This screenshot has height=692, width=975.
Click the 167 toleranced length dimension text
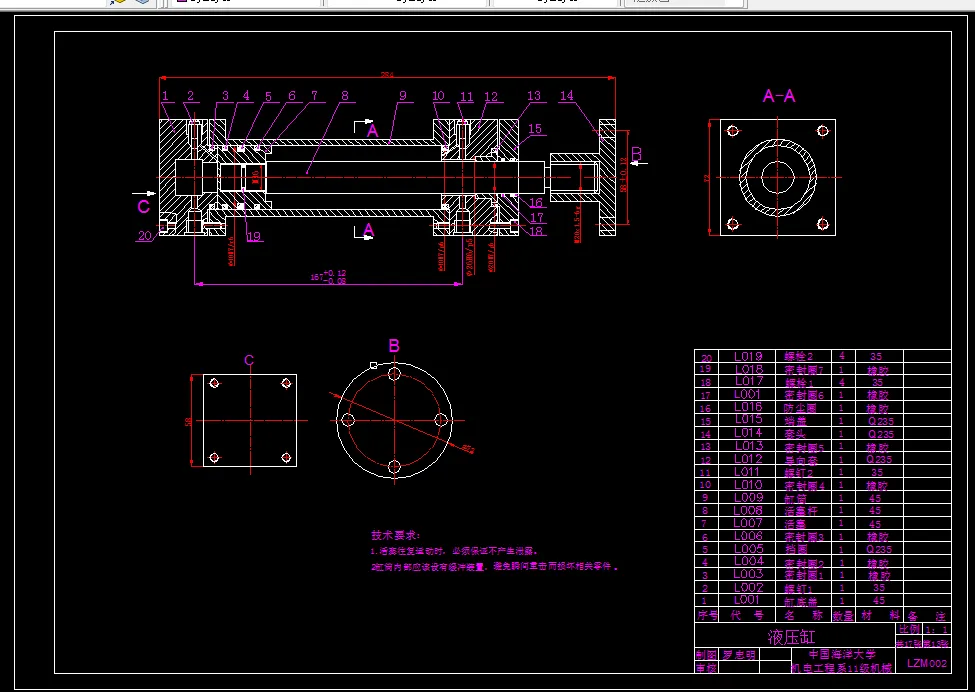click(x=328, y=277)
